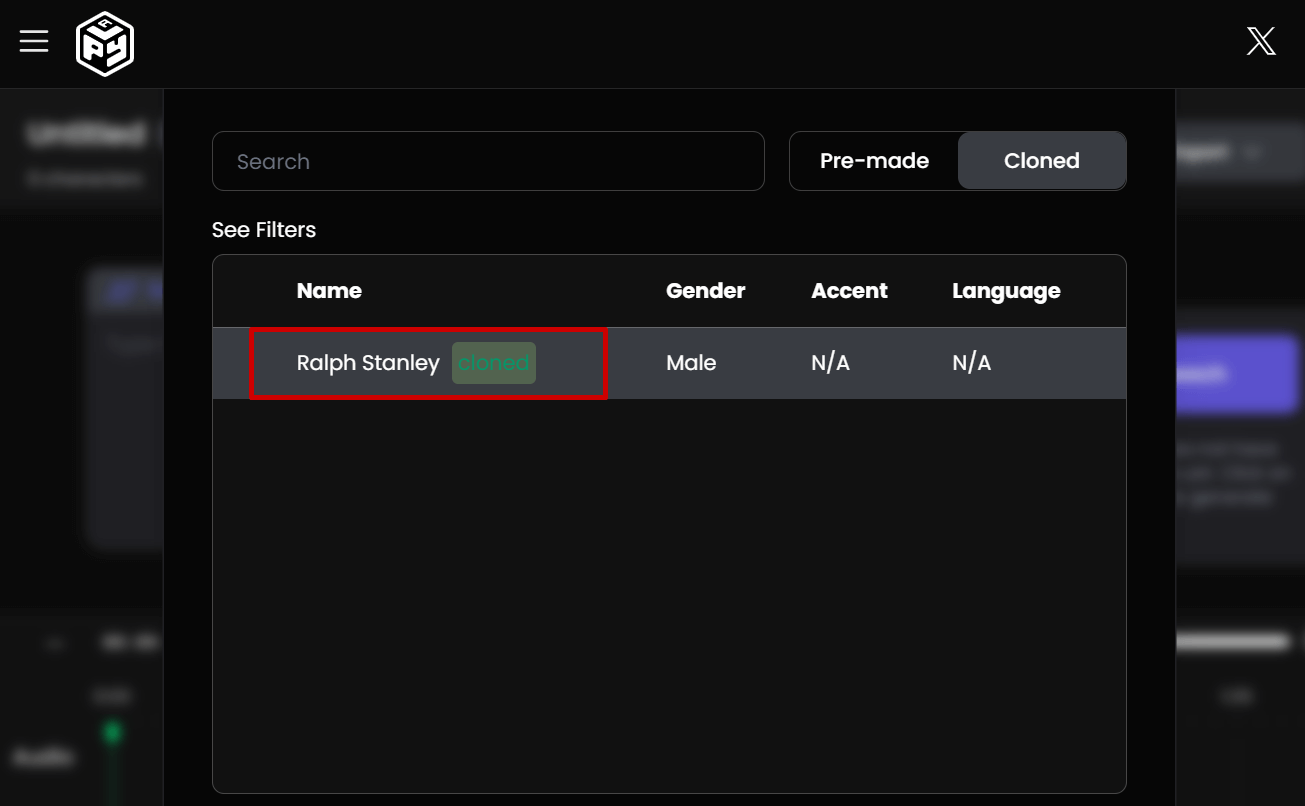1305x806 pixels.
Task: Click into the voice Search field
Action: tap(488, 161)
